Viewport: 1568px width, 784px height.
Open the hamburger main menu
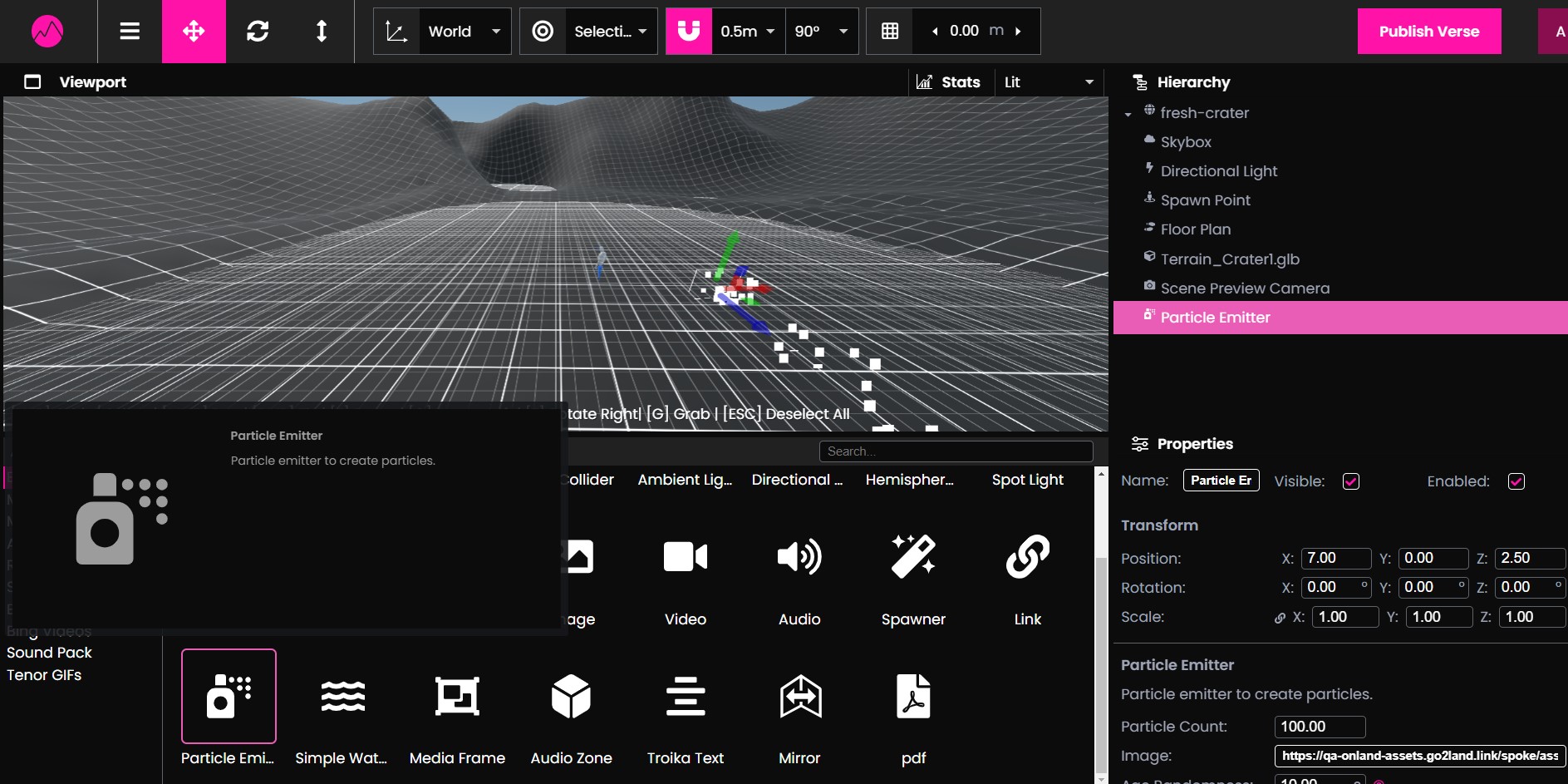[x=130, y=32]
